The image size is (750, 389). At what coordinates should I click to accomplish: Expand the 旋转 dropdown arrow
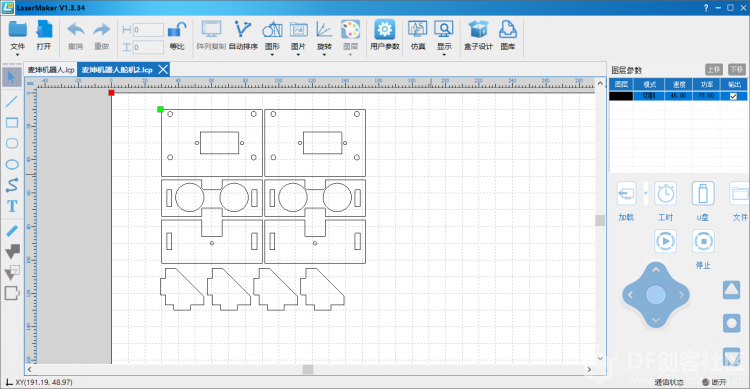coord(324,55)
